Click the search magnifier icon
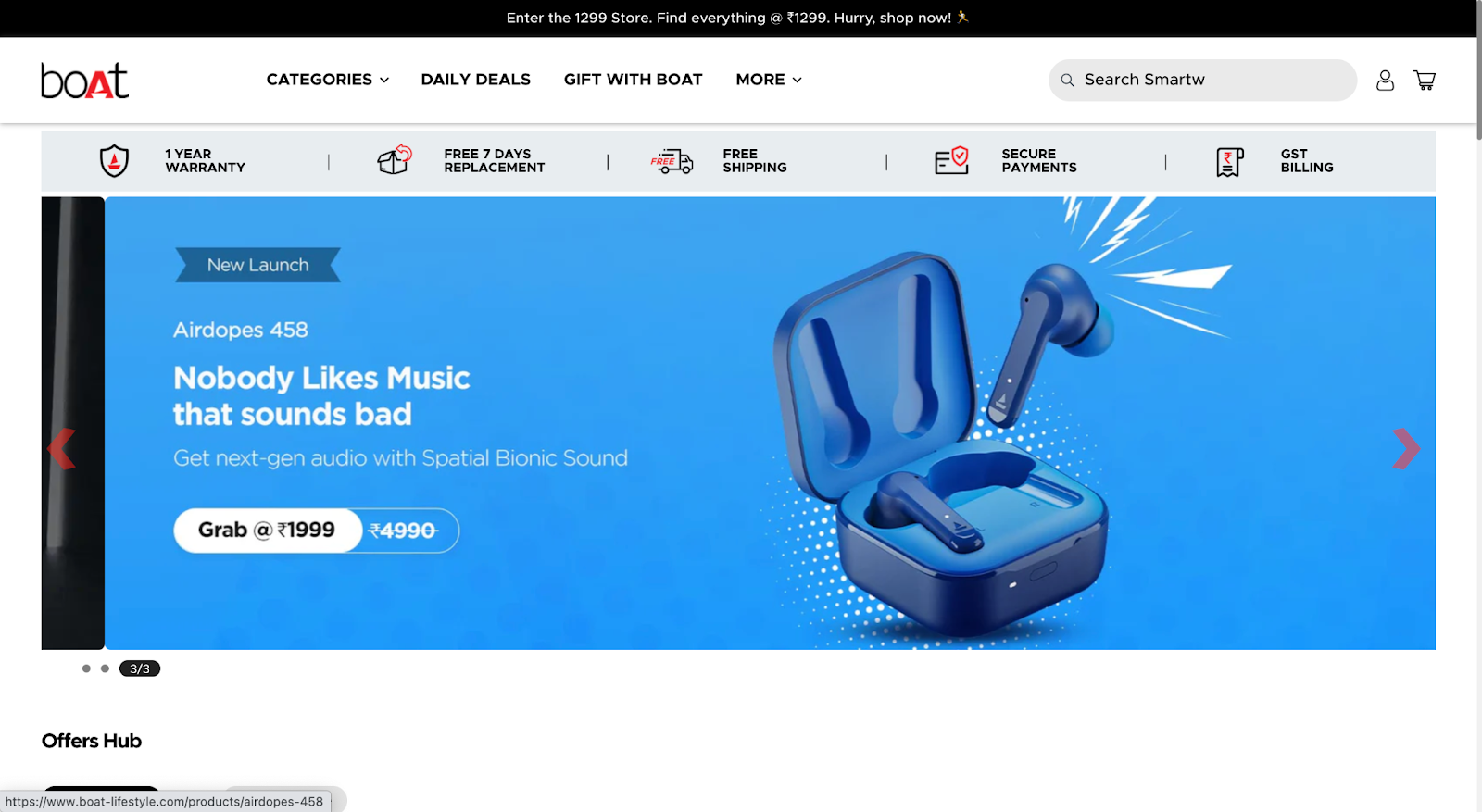 click(x=1067, y=81)
